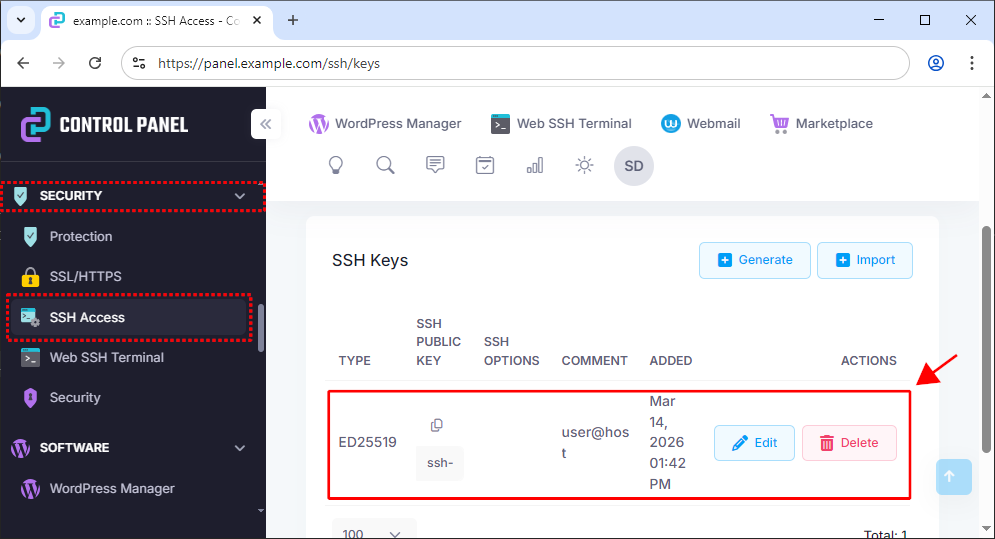The height and width of the screenshot is (539, 995).
Task: Go back in browser history
Action: point(23,63)
